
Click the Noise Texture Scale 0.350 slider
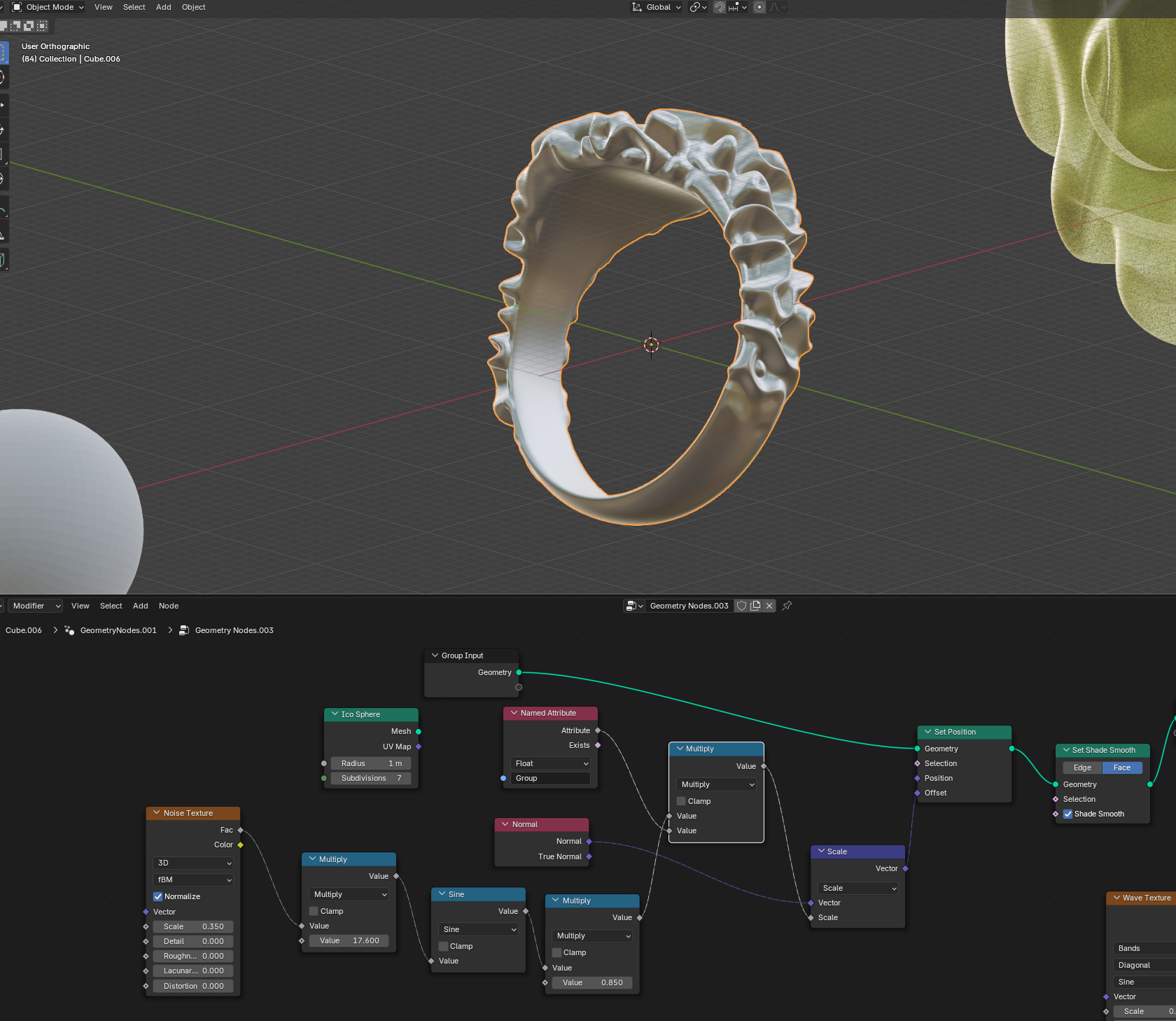(193, 926)
